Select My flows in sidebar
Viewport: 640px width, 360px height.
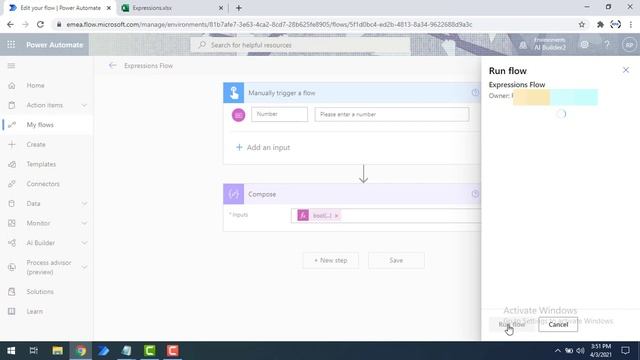point(40,125)
